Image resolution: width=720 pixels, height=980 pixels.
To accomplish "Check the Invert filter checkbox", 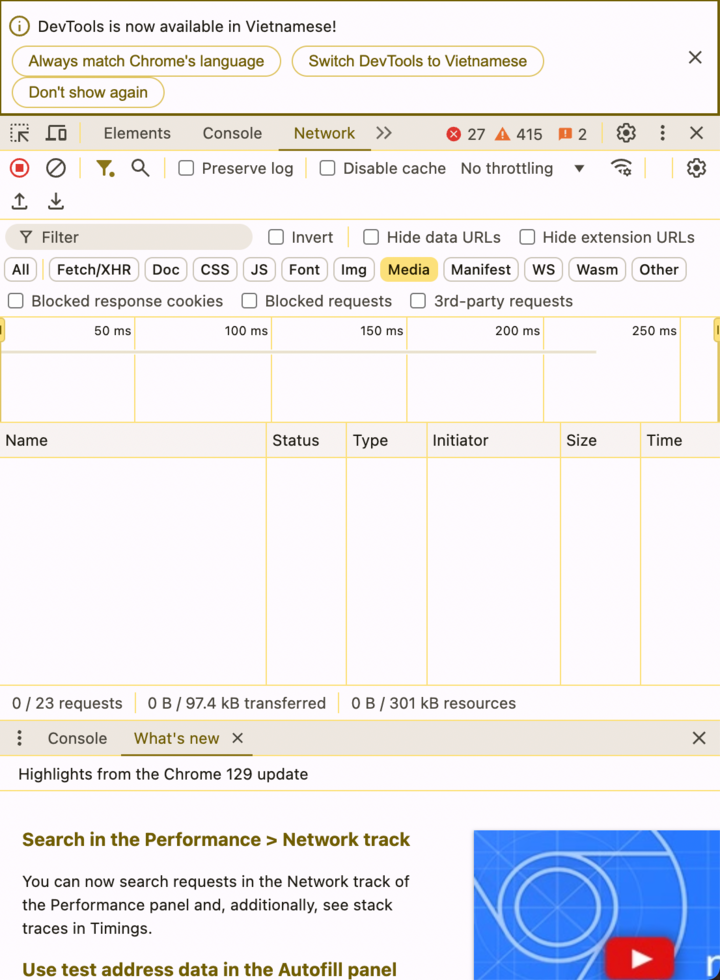I will (x=276, y=238).
